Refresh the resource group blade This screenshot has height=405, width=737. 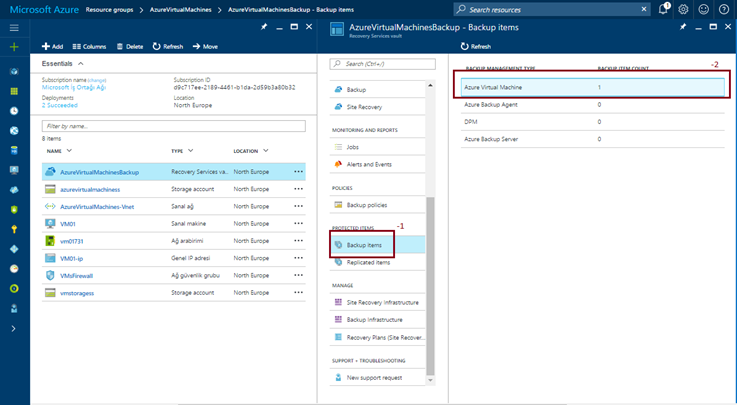coord(168,47)
